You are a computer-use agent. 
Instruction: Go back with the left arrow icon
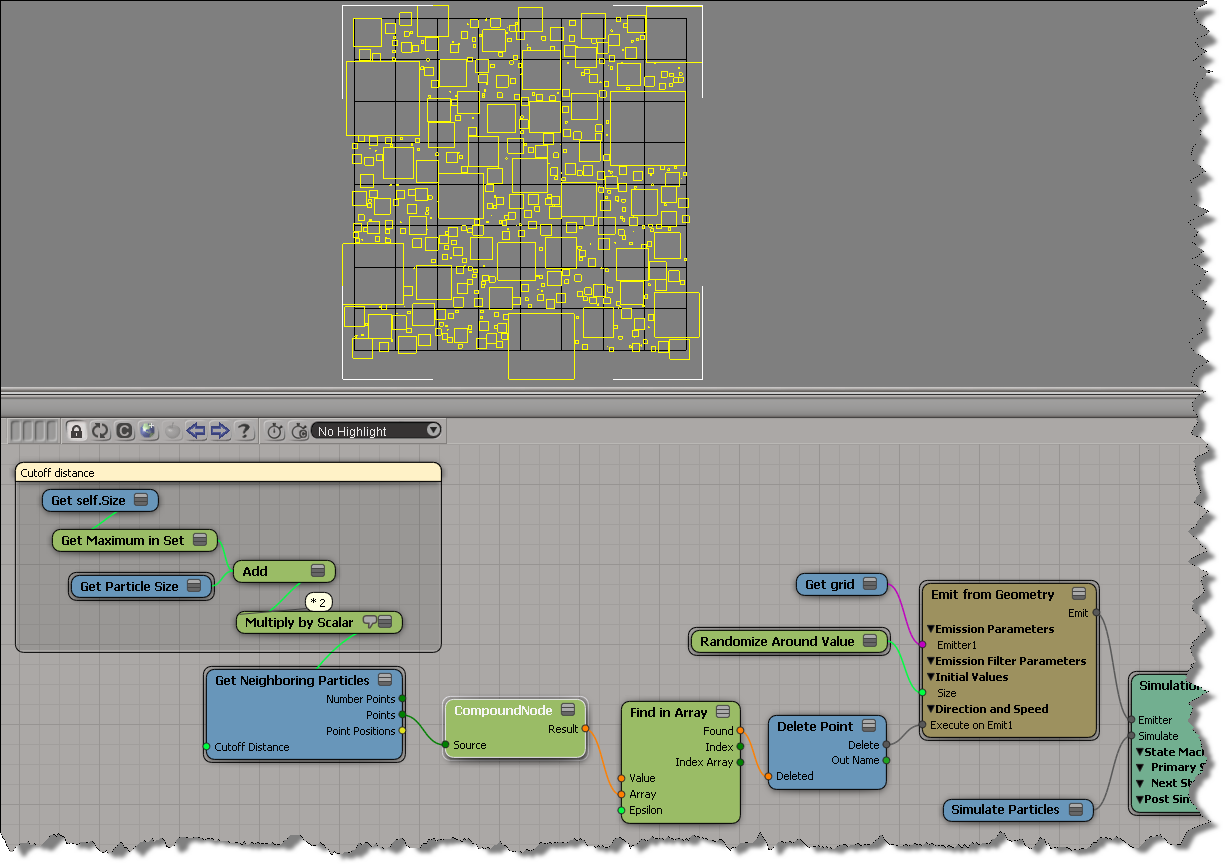click(197, 431)
